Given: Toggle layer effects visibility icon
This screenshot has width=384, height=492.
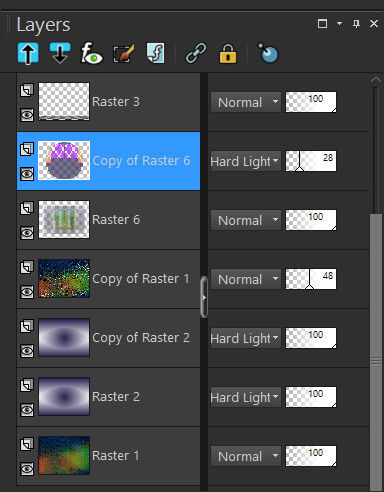Looking at the screenshot, I should point(92,53).
